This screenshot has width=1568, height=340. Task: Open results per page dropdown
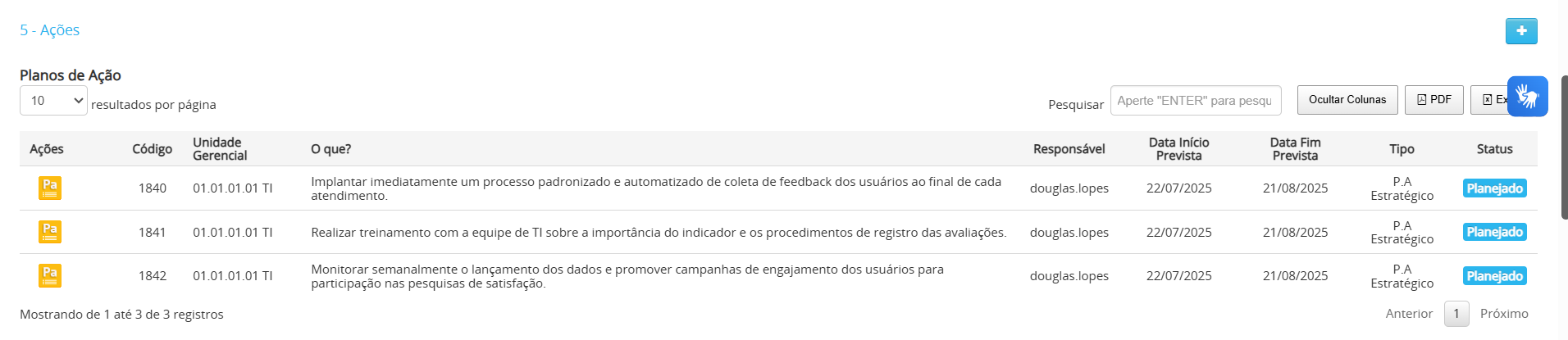(53, 101)
